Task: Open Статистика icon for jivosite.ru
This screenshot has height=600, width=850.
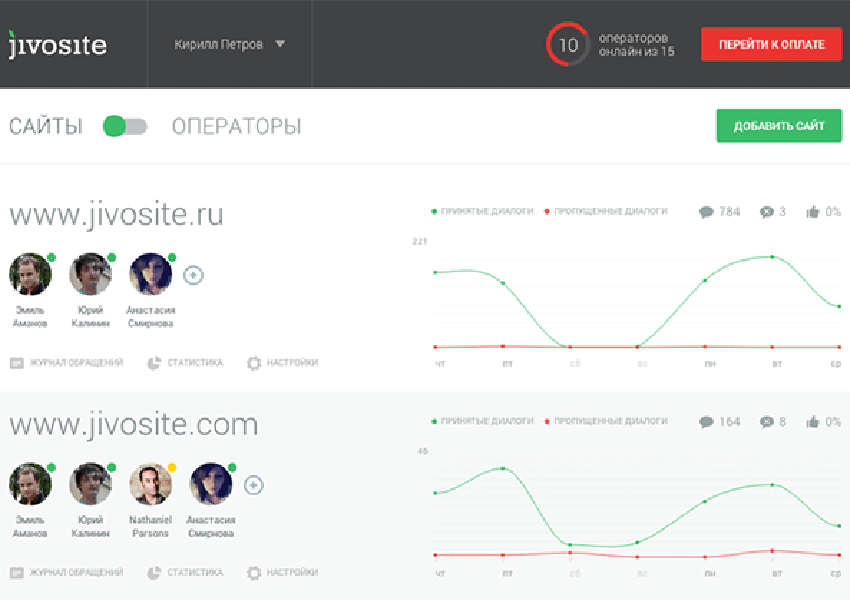Action: pyautogui.click(x=154, y=363)
